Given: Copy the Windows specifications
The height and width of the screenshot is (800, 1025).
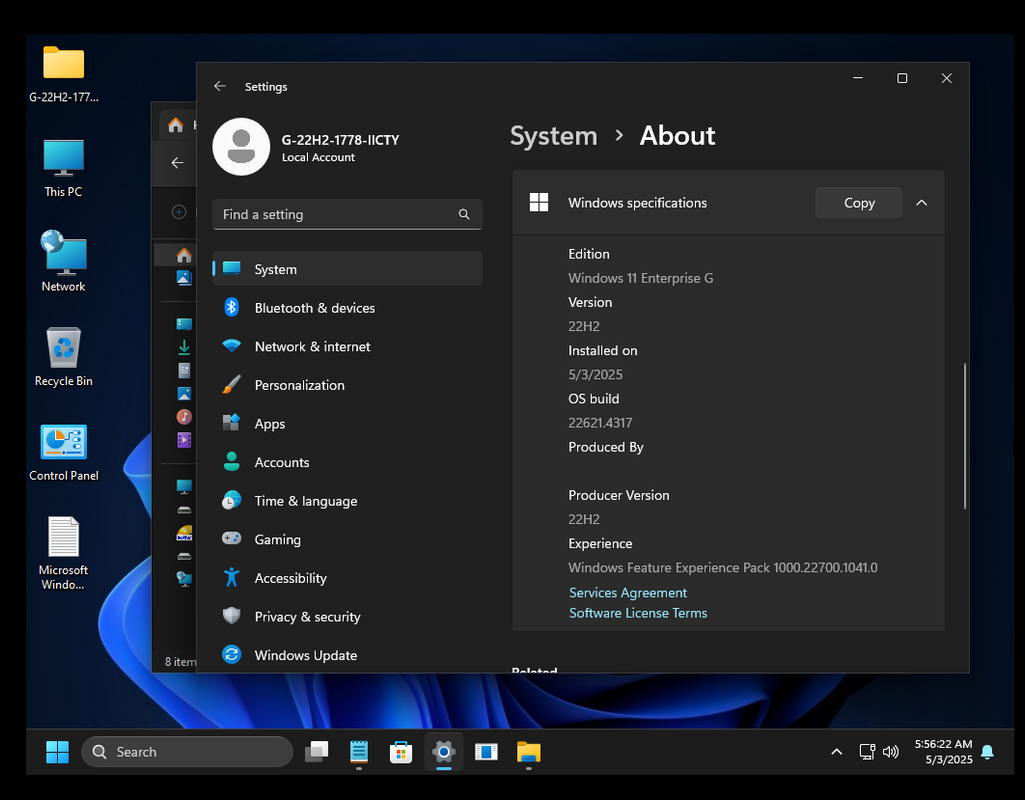Looking at the screenshot, I should [x=858, y=203].
